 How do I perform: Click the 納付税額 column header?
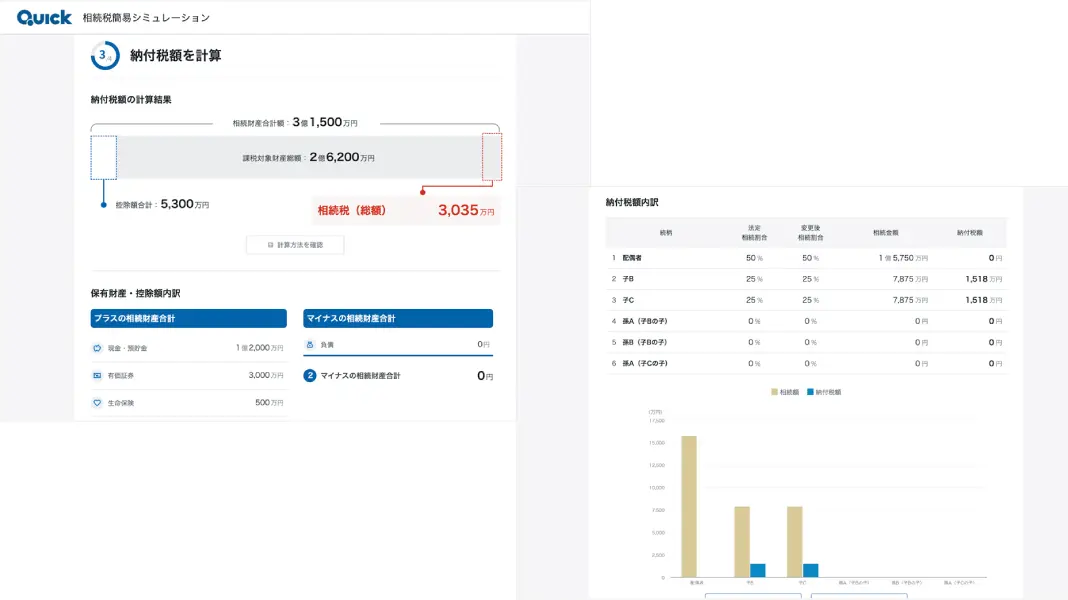[x=969, y=233]
